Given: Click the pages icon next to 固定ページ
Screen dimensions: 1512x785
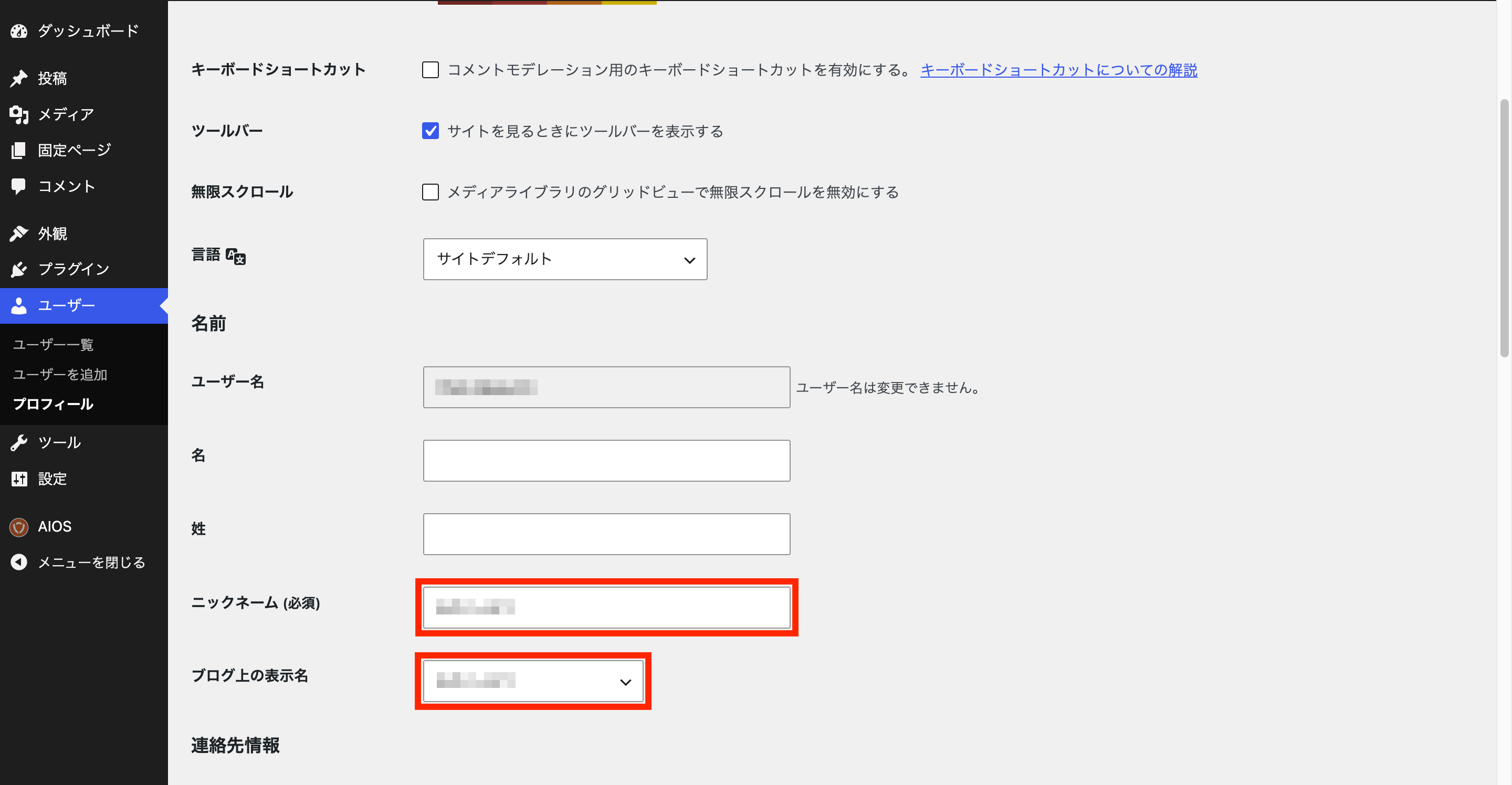Looking at the screenshot, I should point(19,150).
